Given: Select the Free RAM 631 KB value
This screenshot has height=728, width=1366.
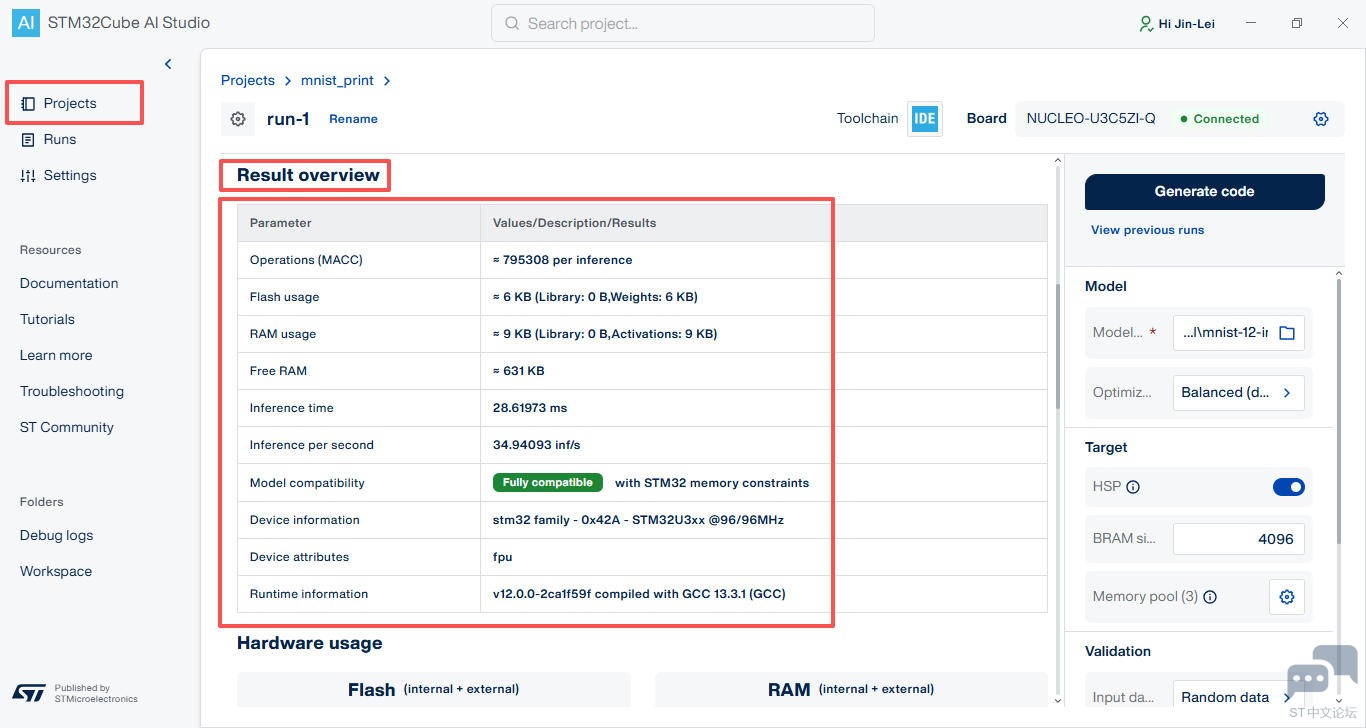Looking at the screenshot, I should 519,371.
